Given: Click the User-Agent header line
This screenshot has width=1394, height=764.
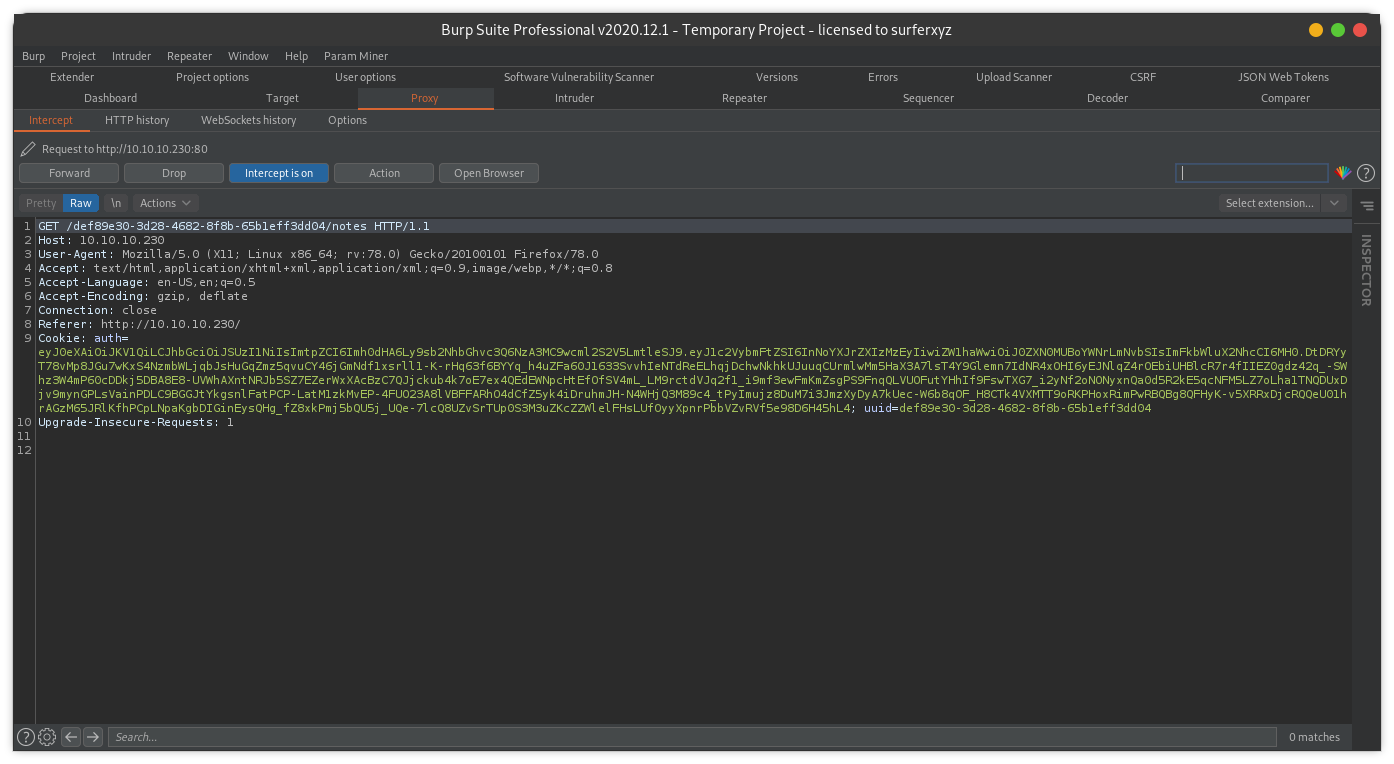Looking at the screenshot, I should [x=318, y=254].
